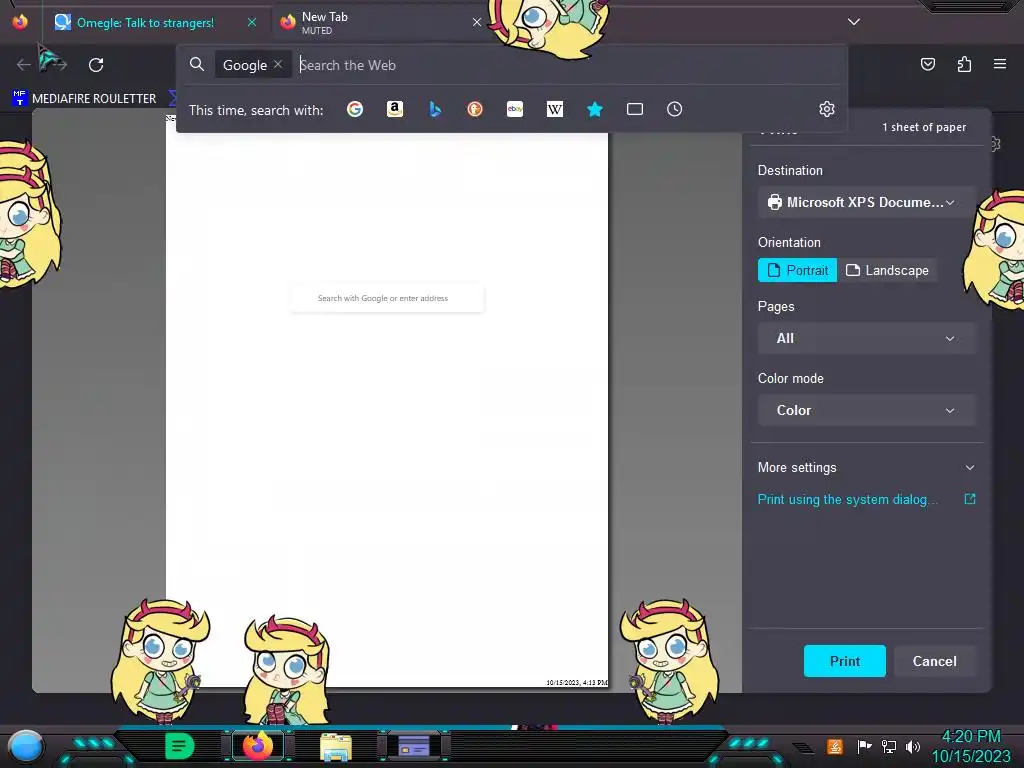The width and height of the screenshot is (1024, 768).
Task: Click the print preview page search box
Action: [x=387, y=298]
